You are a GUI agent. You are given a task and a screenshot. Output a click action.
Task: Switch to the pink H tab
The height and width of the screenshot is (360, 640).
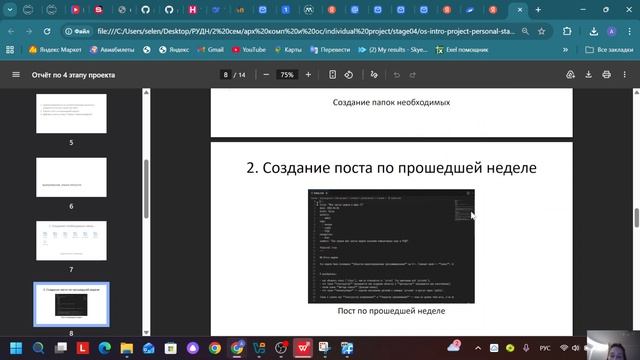tap(192, 10)
